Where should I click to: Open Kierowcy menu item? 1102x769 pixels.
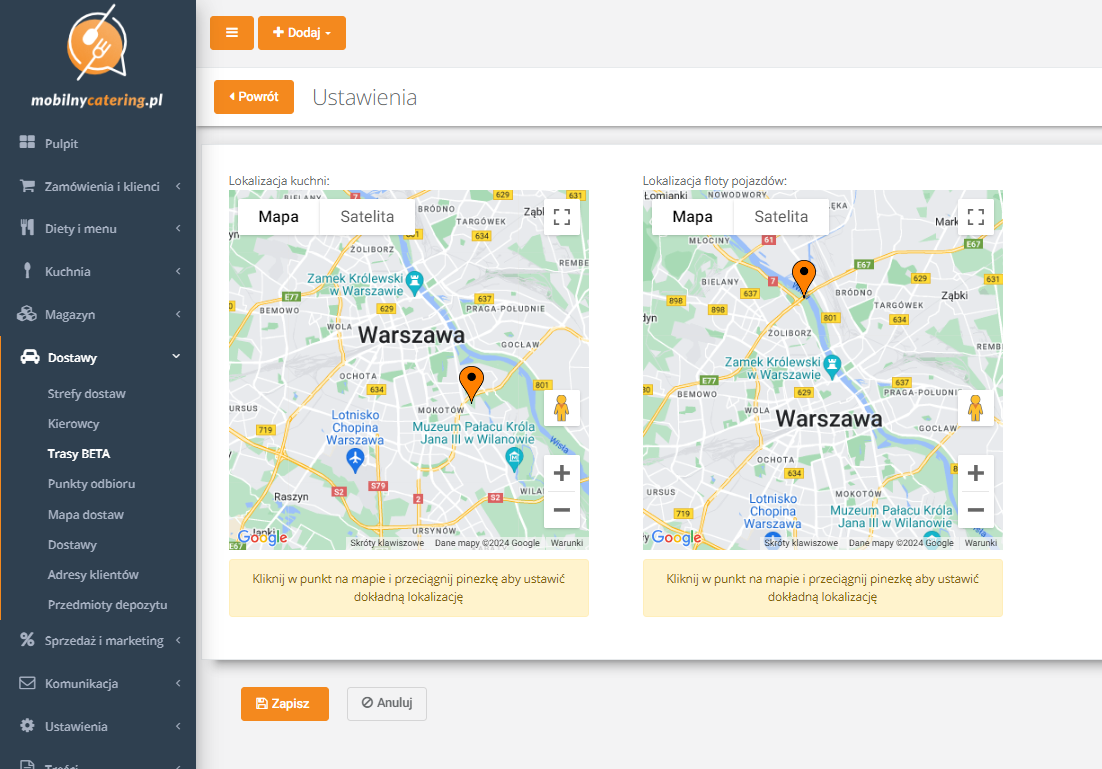(x=73, y=424)
